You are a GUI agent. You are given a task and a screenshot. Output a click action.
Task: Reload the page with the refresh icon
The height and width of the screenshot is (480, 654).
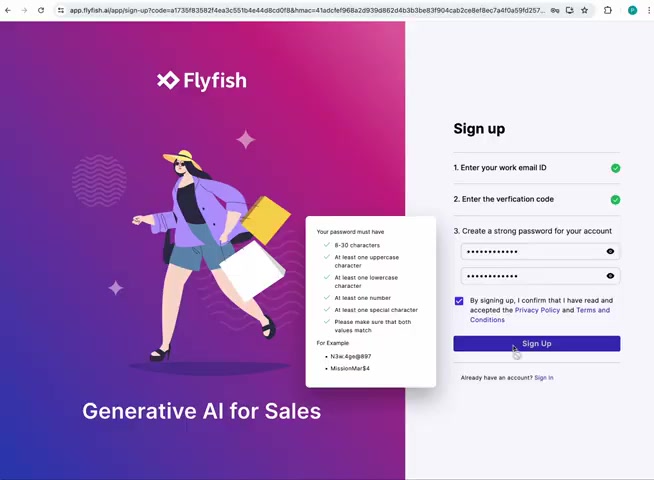(41, 10)
